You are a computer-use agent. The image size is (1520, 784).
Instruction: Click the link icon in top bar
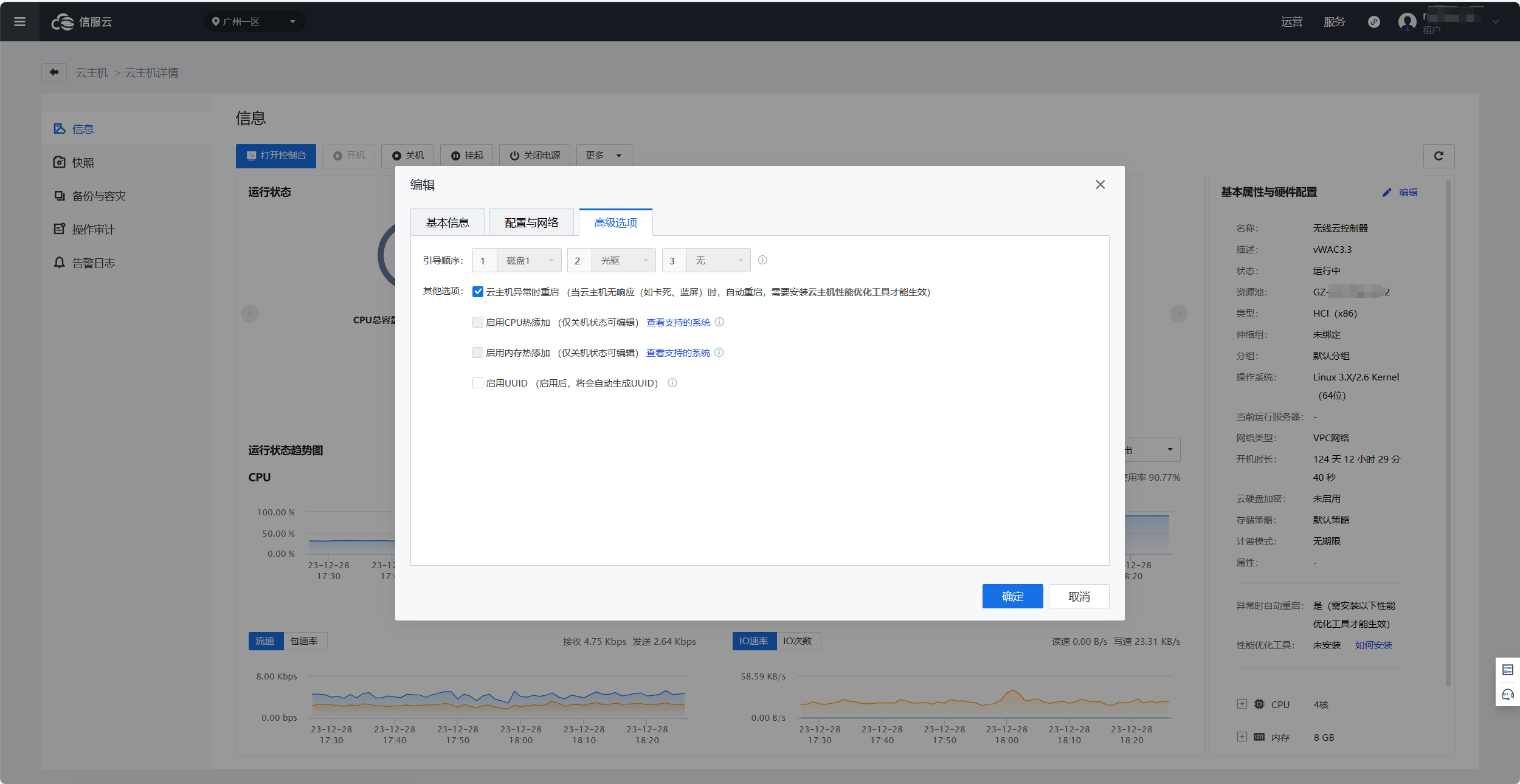(1373, 22)
